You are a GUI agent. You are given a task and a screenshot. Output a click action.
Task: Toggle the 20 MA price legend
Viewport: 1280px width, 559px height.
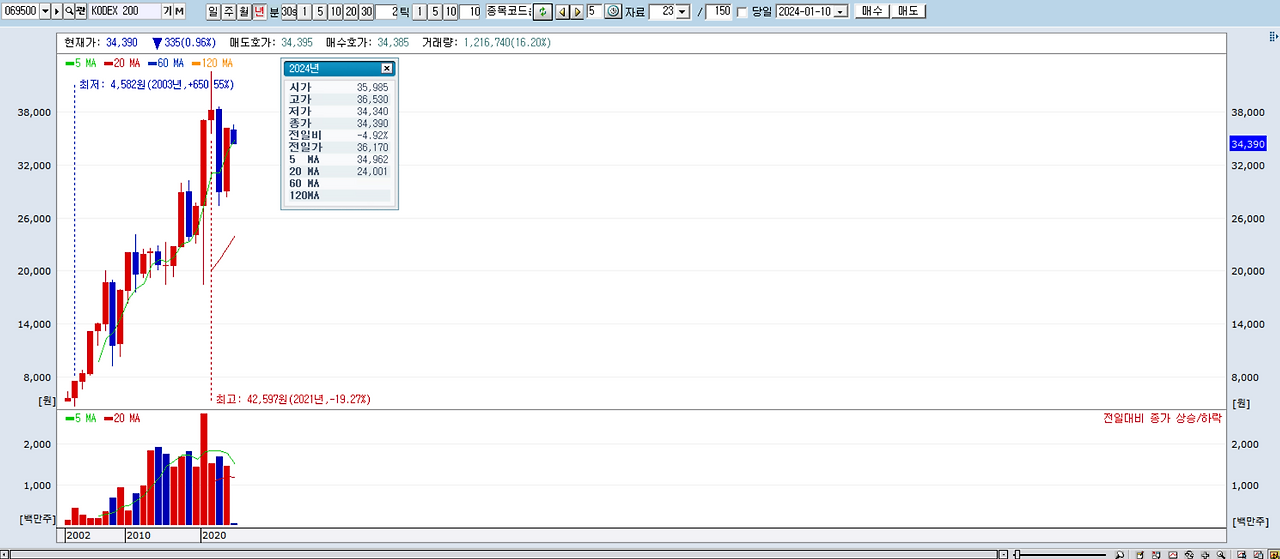pyautogui.click(x=122, y=62)
